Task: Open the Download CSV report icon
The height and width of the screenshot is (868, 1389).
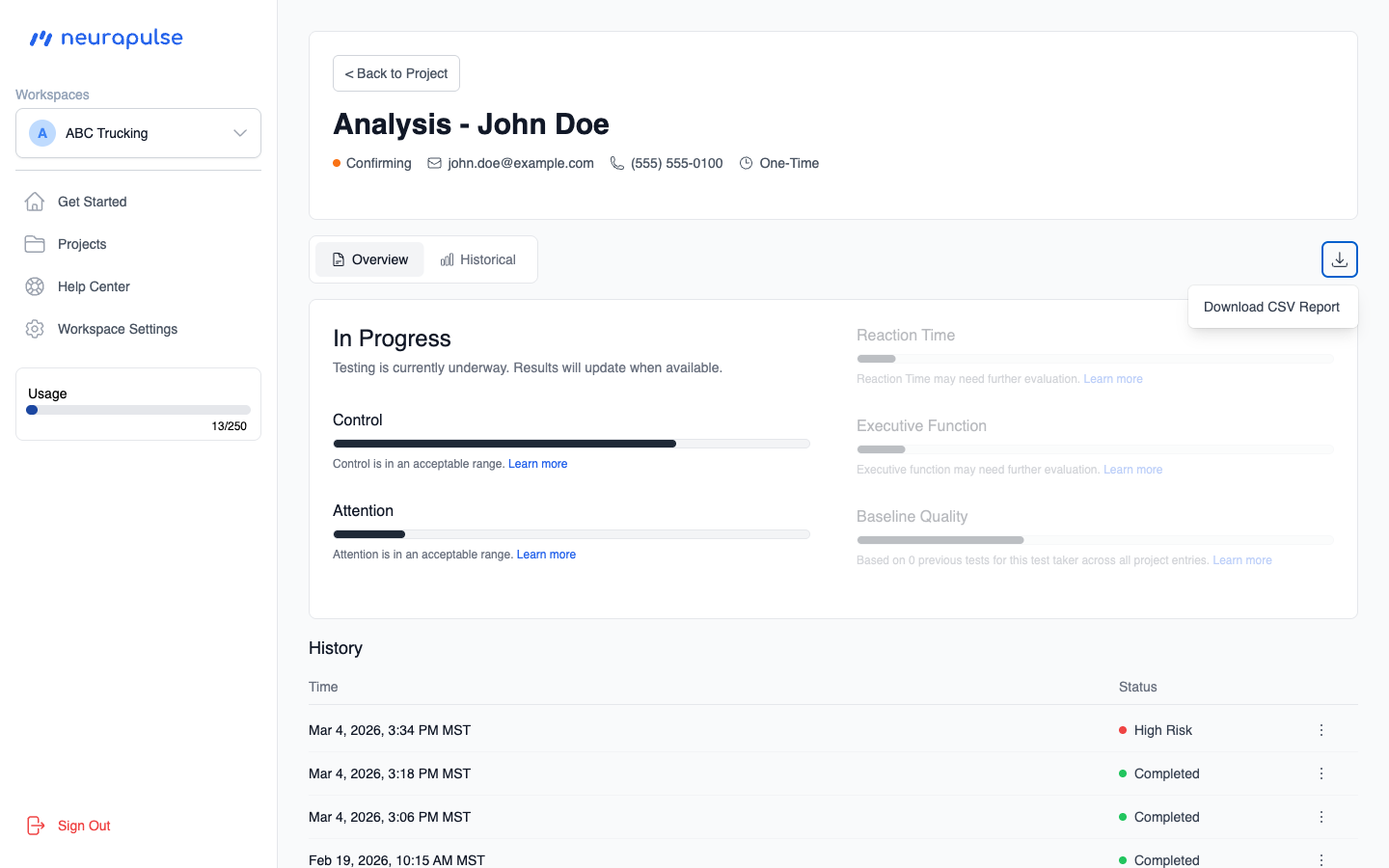Action: click(x=1340, y=258)
